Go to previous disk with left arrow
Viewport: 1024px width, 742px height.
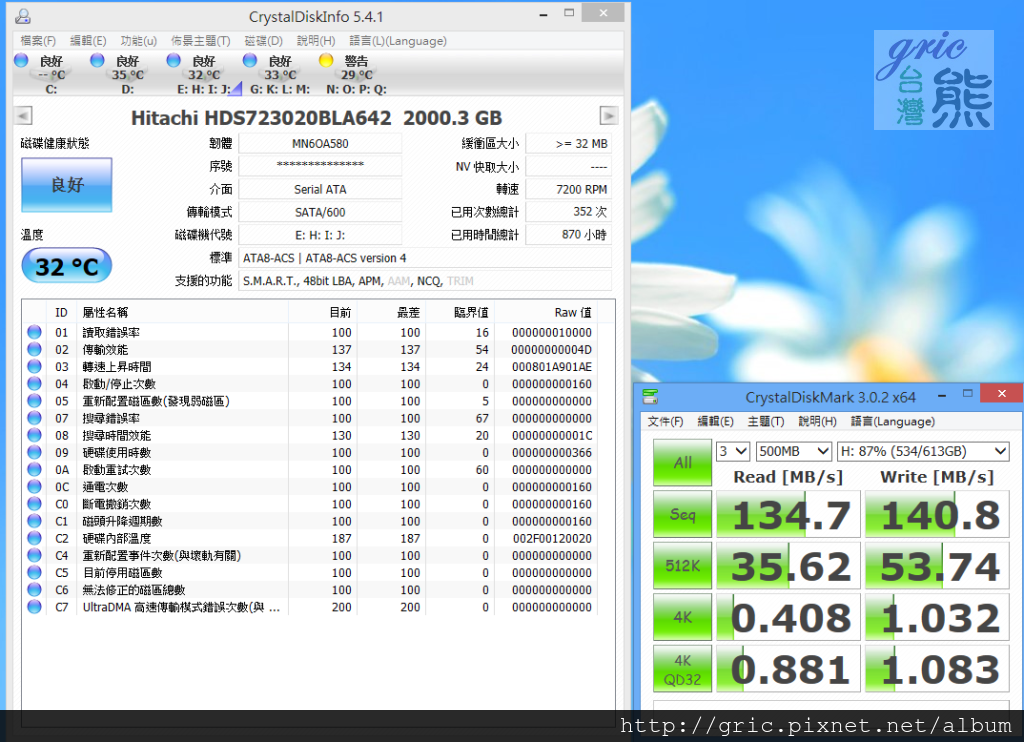[23, 116]
